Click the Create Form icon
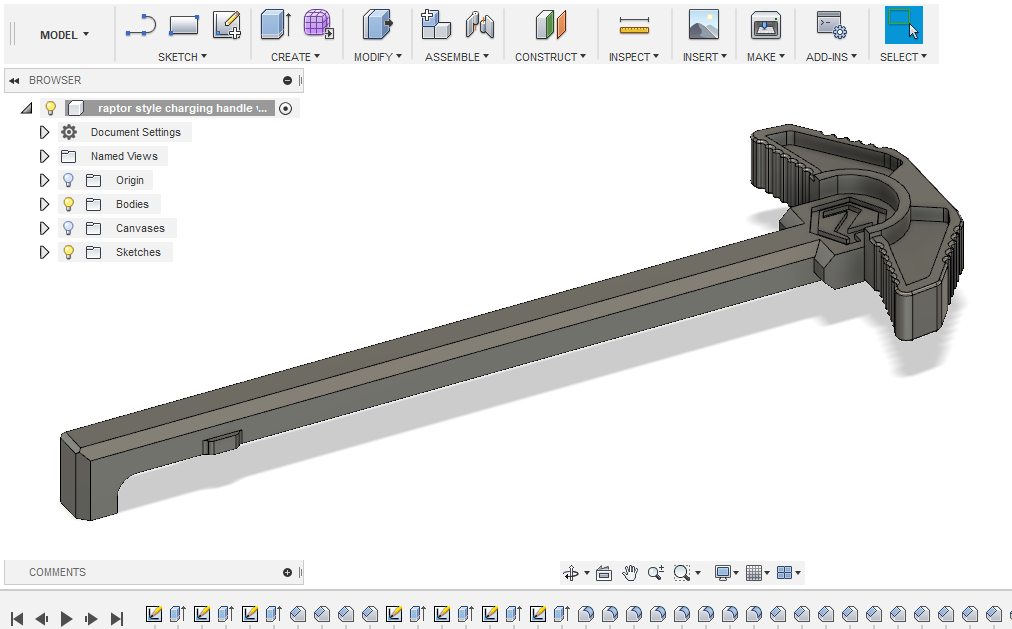 coord(318,25)
